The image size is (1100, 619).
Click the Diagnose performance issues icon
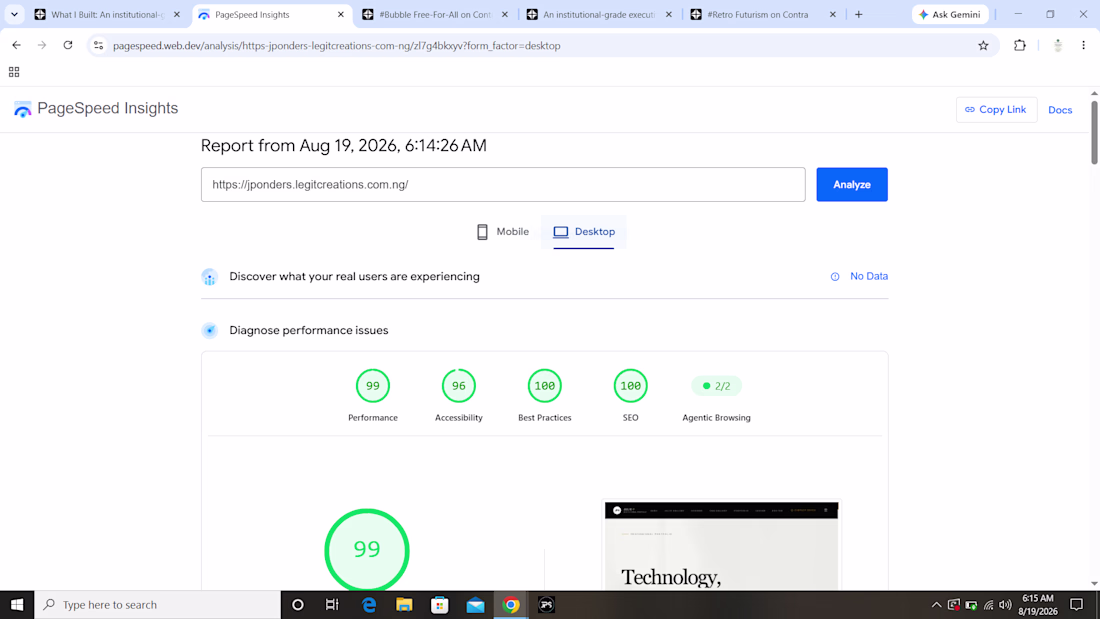click(210, 331)
